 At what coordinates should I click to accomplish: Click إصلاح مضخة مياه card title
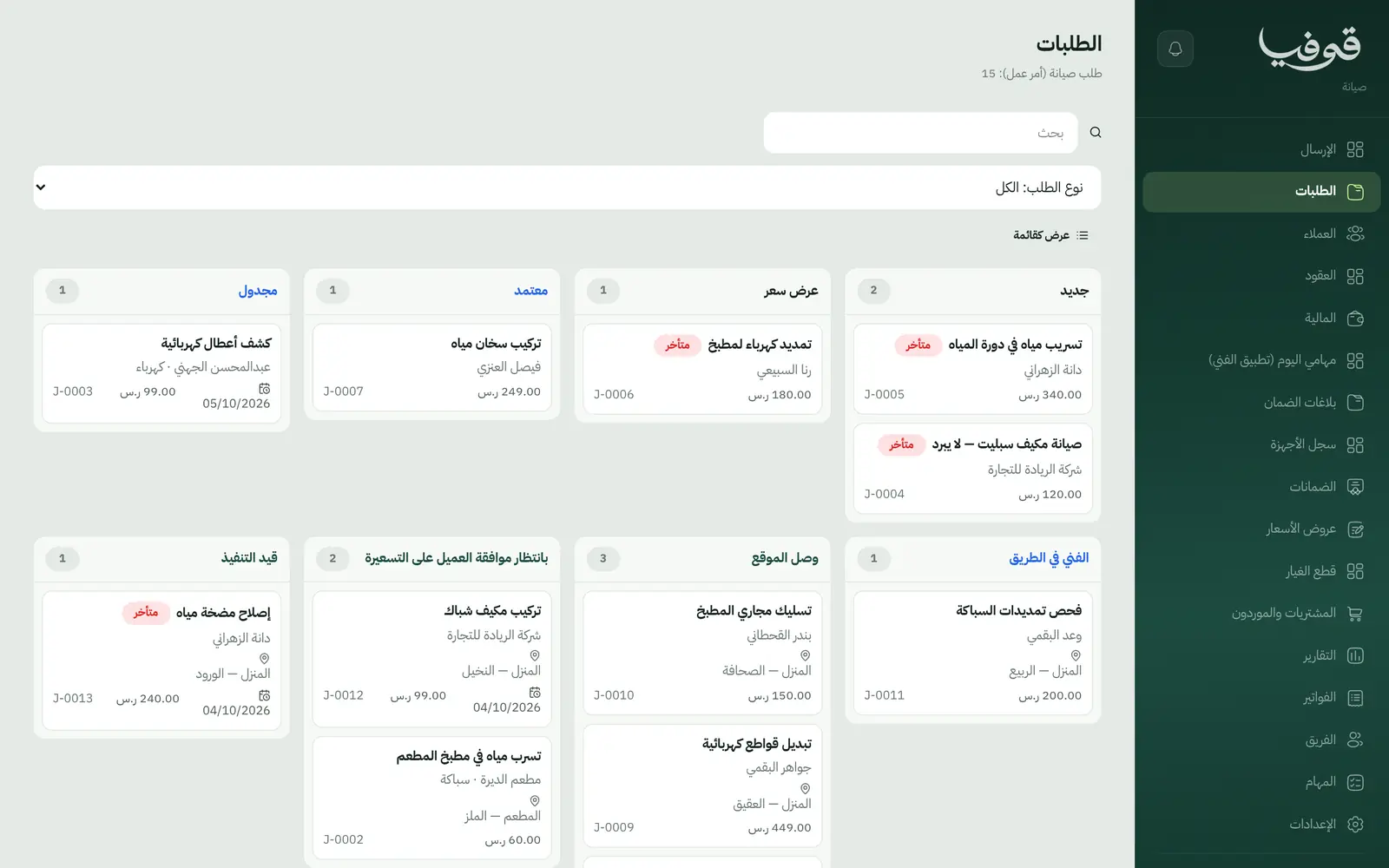(x=223, y=613)
